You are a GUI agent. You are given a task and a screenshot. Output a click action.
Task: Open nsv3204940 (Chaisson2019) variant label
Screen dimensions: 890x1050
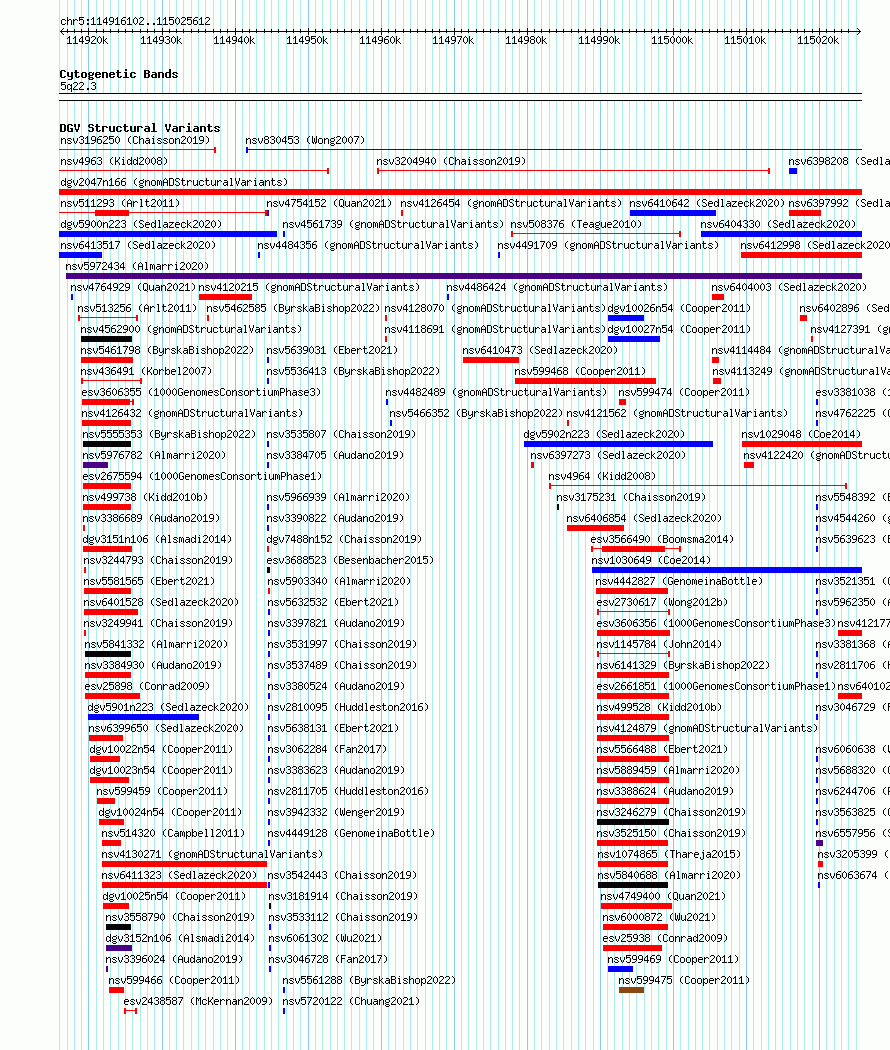pos(451,161)
